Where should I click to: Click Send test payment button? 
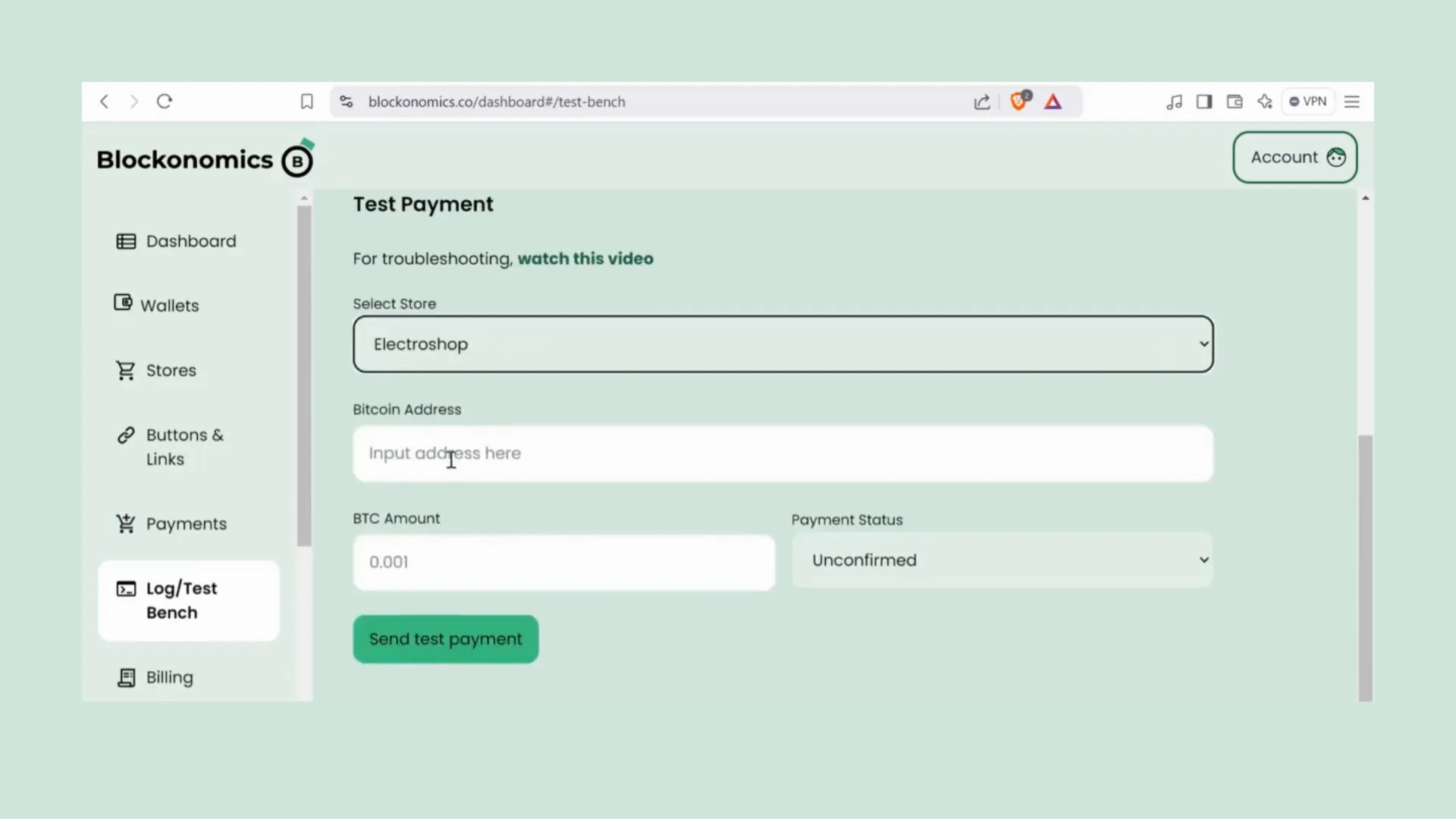click(446, 639)
